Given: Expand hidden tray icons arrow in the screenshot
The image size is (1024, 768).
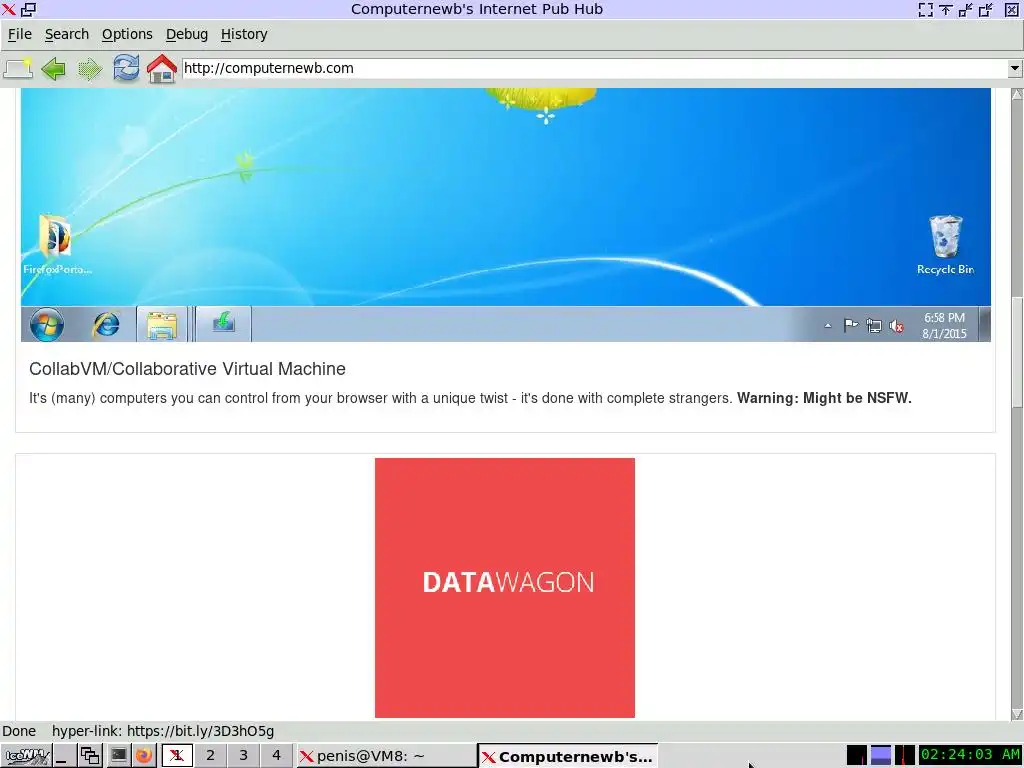Looking at the screenshot, I should coord(828,325).
